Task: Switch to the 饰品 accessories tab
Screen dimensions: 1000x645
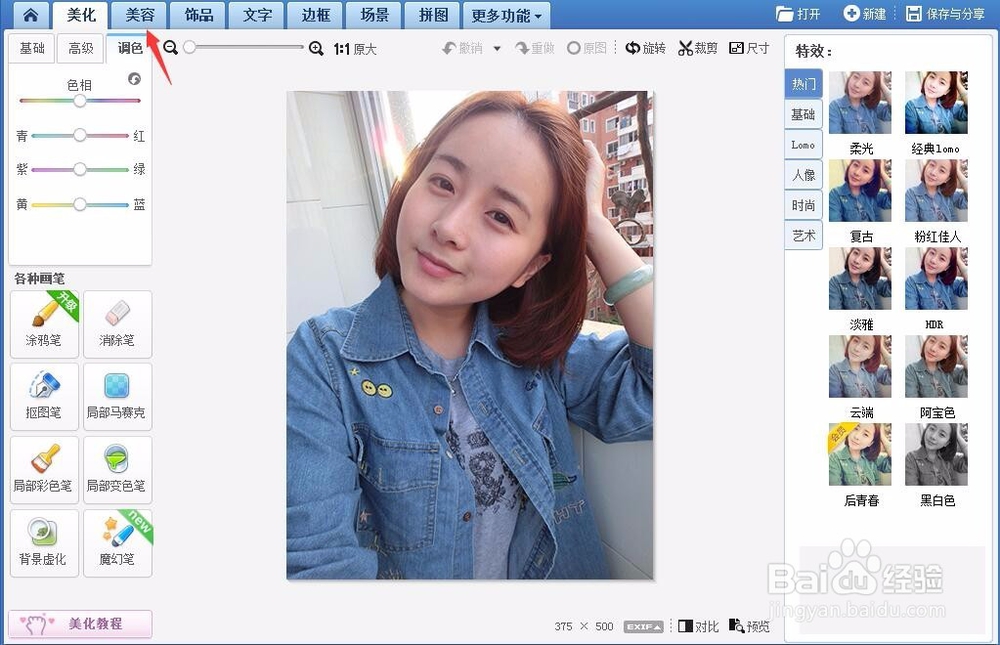Action: [x=198, y=15]
